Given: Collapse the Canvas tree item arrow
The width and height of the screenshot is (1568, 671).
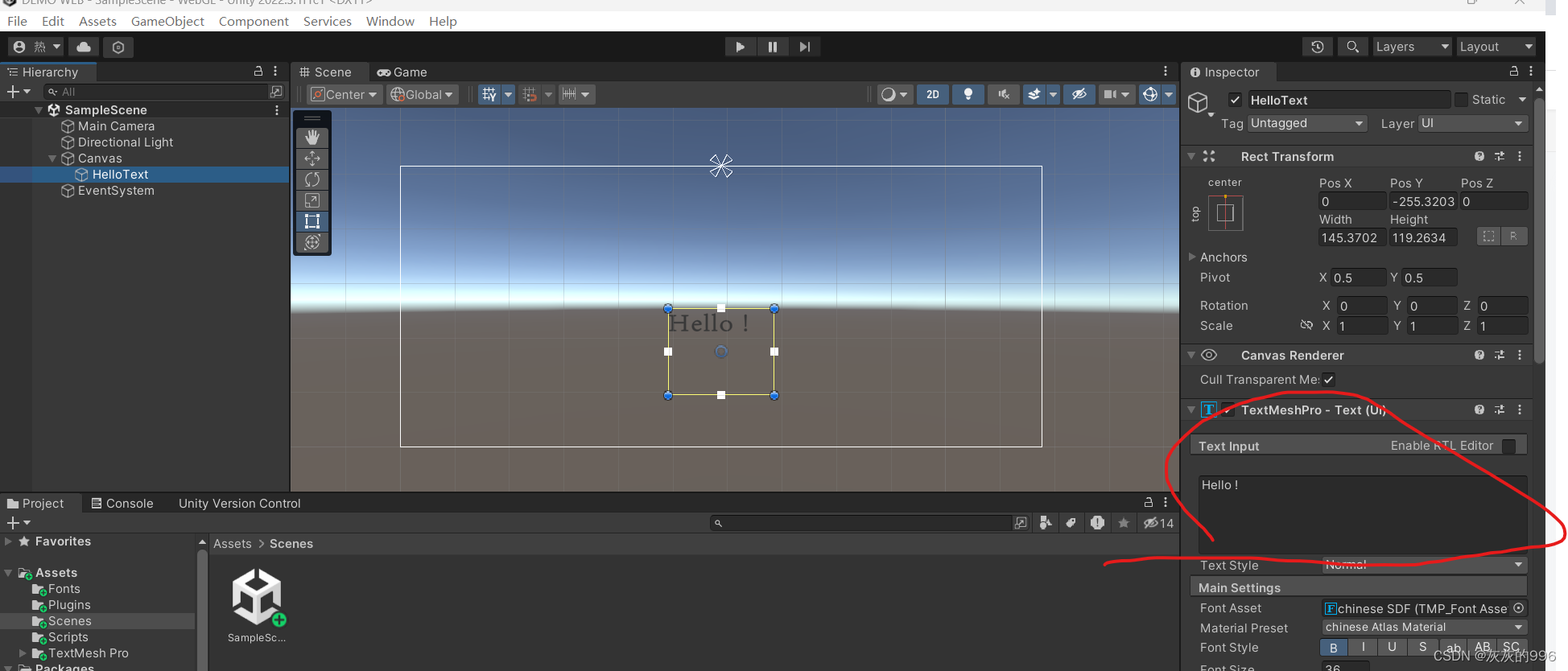Looking at the screenshot, I should pos(52,158).
